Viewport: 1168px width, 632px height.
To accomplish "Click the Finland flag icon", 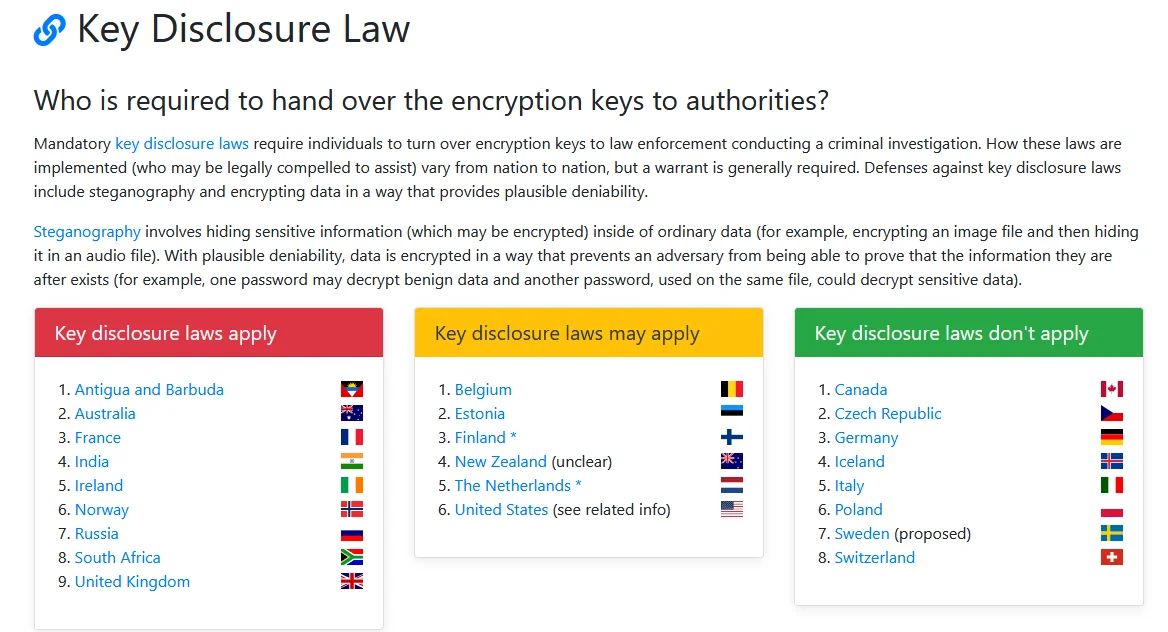I will tap(731, 437).
